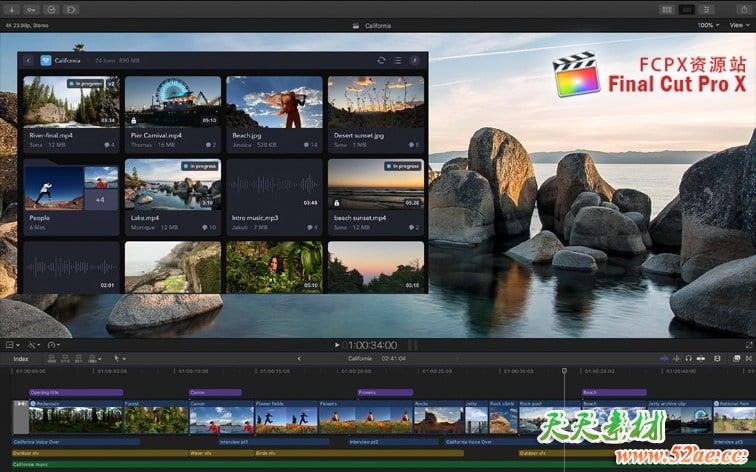Viewport: 756px width, 472px height.
Task: Show the Browser grid layout button
Action: click(667, 10)
